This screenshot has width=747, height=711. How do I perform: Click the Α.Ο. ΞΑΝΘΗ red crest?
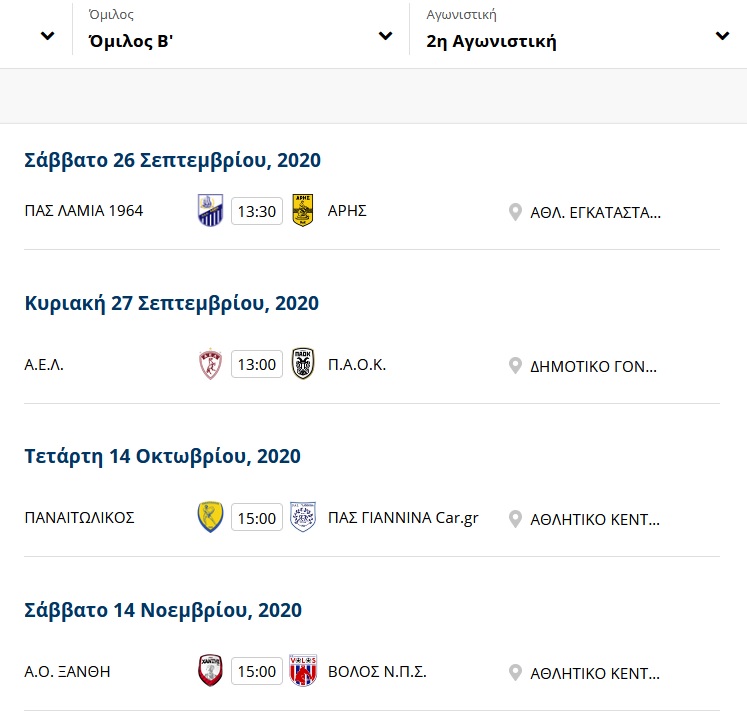[x=210, y=670]
